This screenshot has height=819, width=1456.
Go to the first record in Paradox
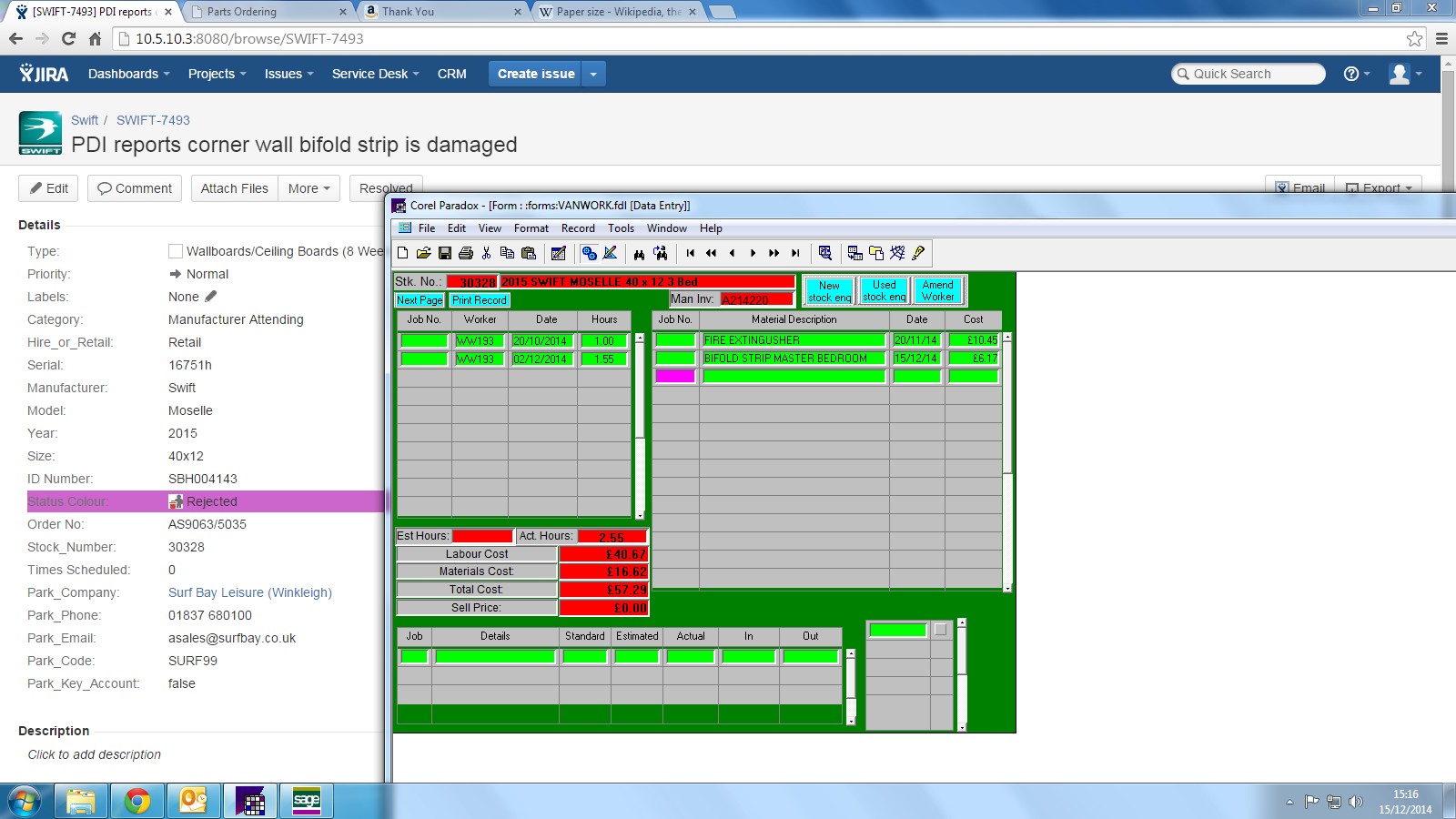pos(691,253)
